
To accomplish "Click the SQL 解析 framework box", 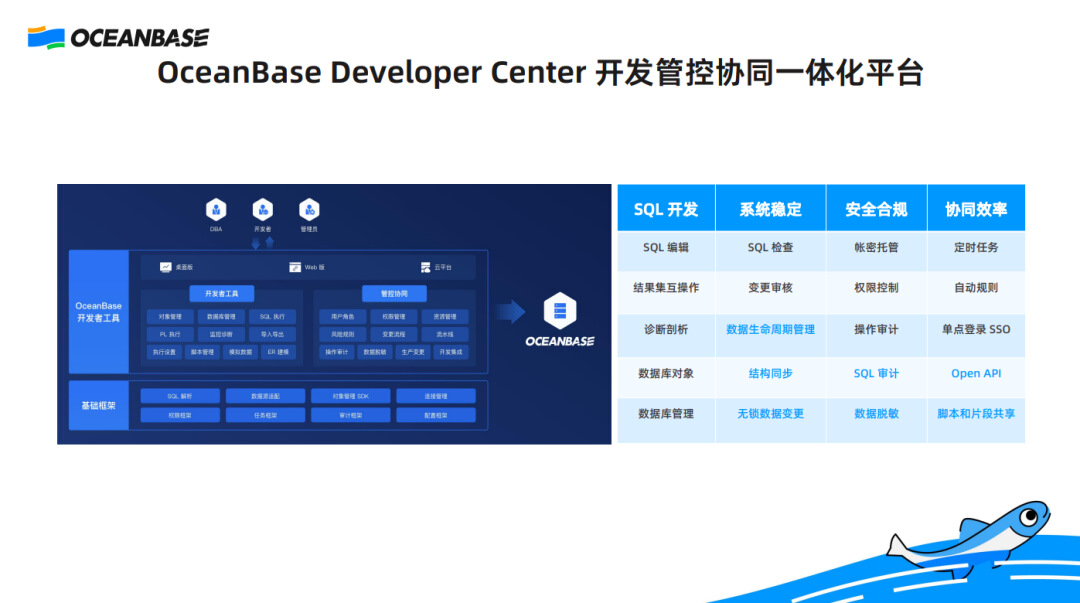I will pos(180,396).
